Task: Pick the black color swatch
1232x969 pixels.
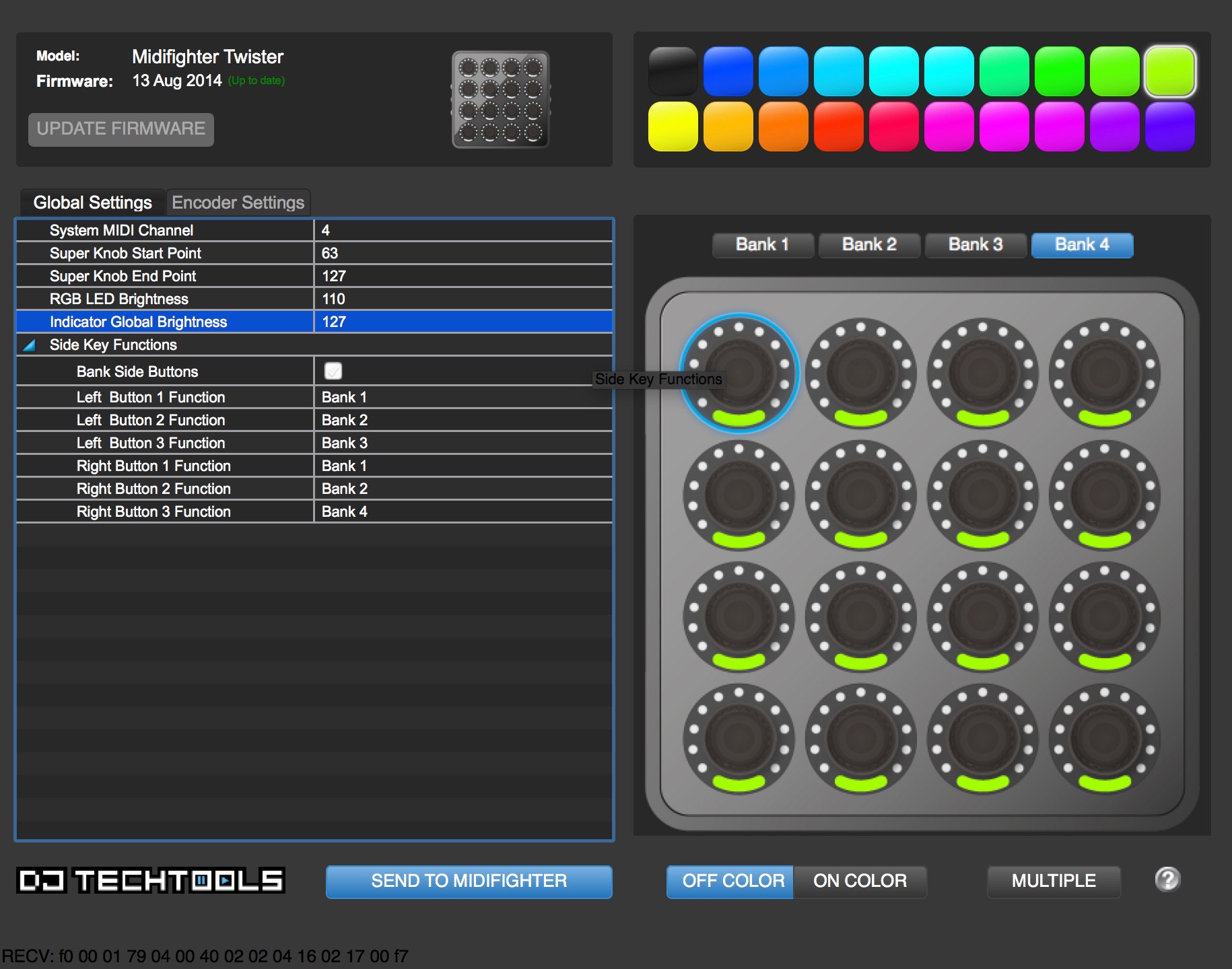Action: coord(673,71)
